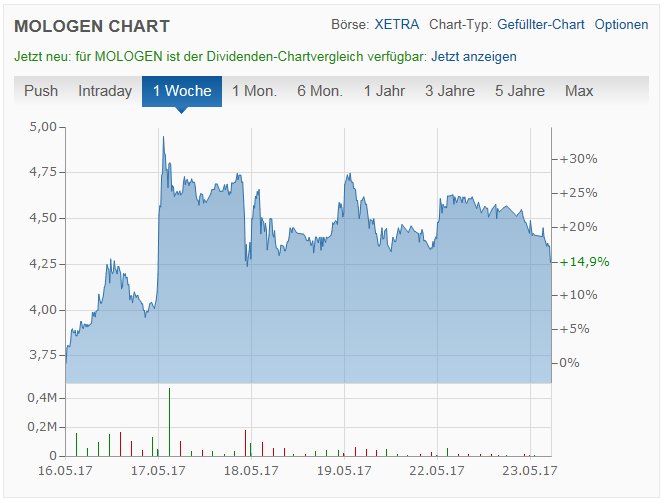The width and height of the screenshot is (669, 500).
Task: Show the 5 Jahre chart range
Action: pos(519,91)
